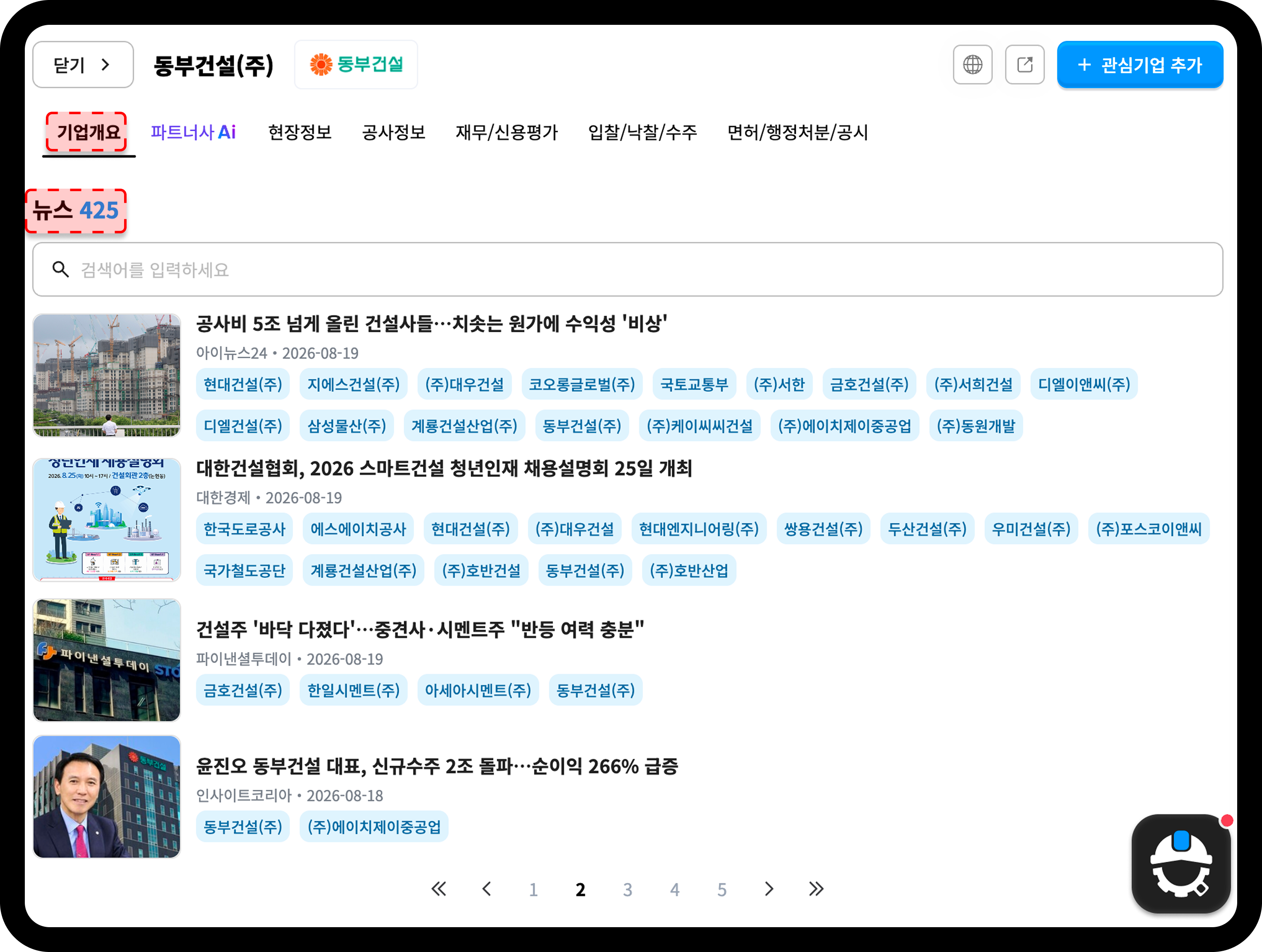Screen dimensions: 1262x952
Task: Open headline 대한건설협회 스마트건설 채용설명회
Action: (444, 469)
